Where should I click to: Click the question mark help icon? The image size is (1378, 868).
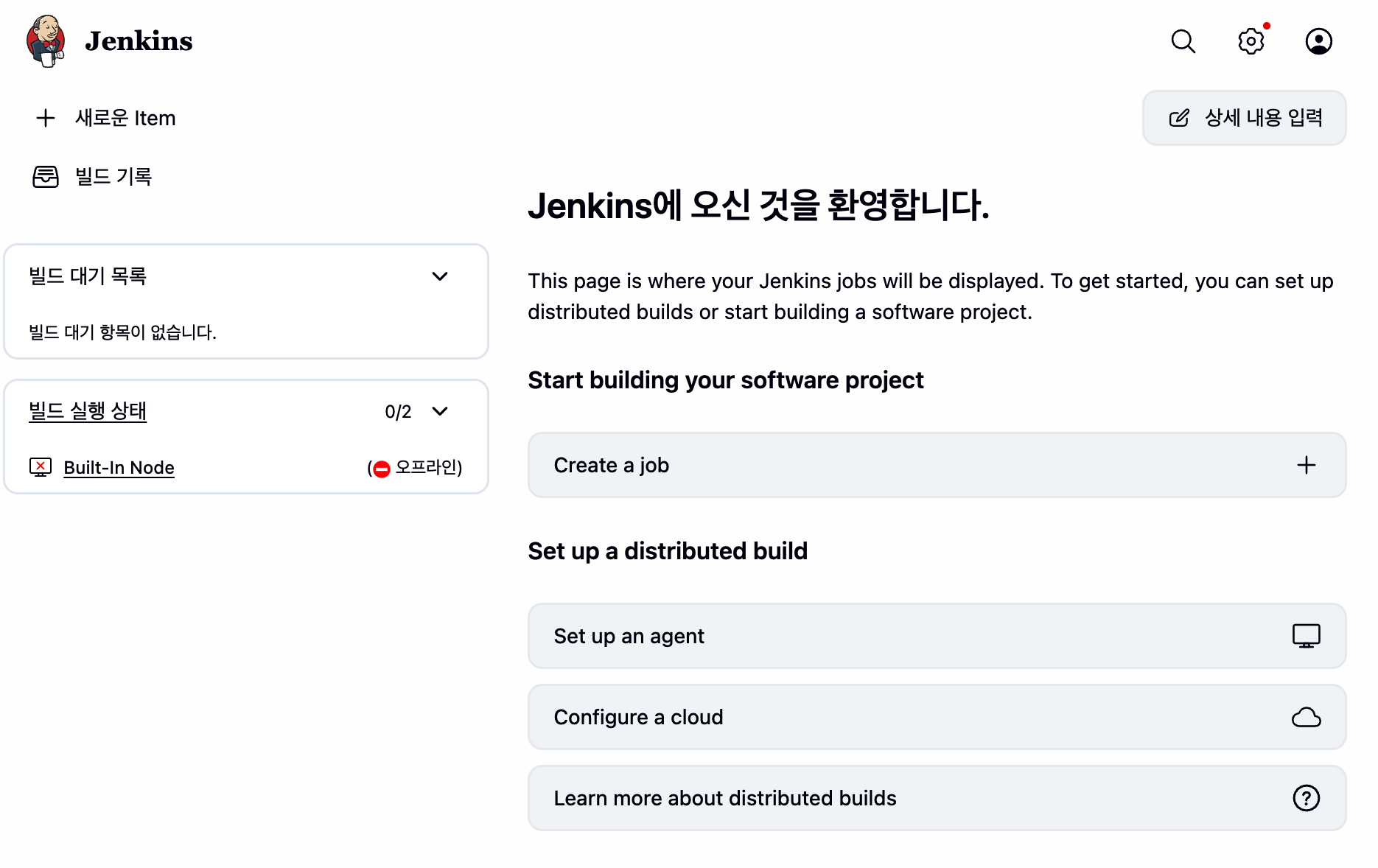pos(1307,798)
